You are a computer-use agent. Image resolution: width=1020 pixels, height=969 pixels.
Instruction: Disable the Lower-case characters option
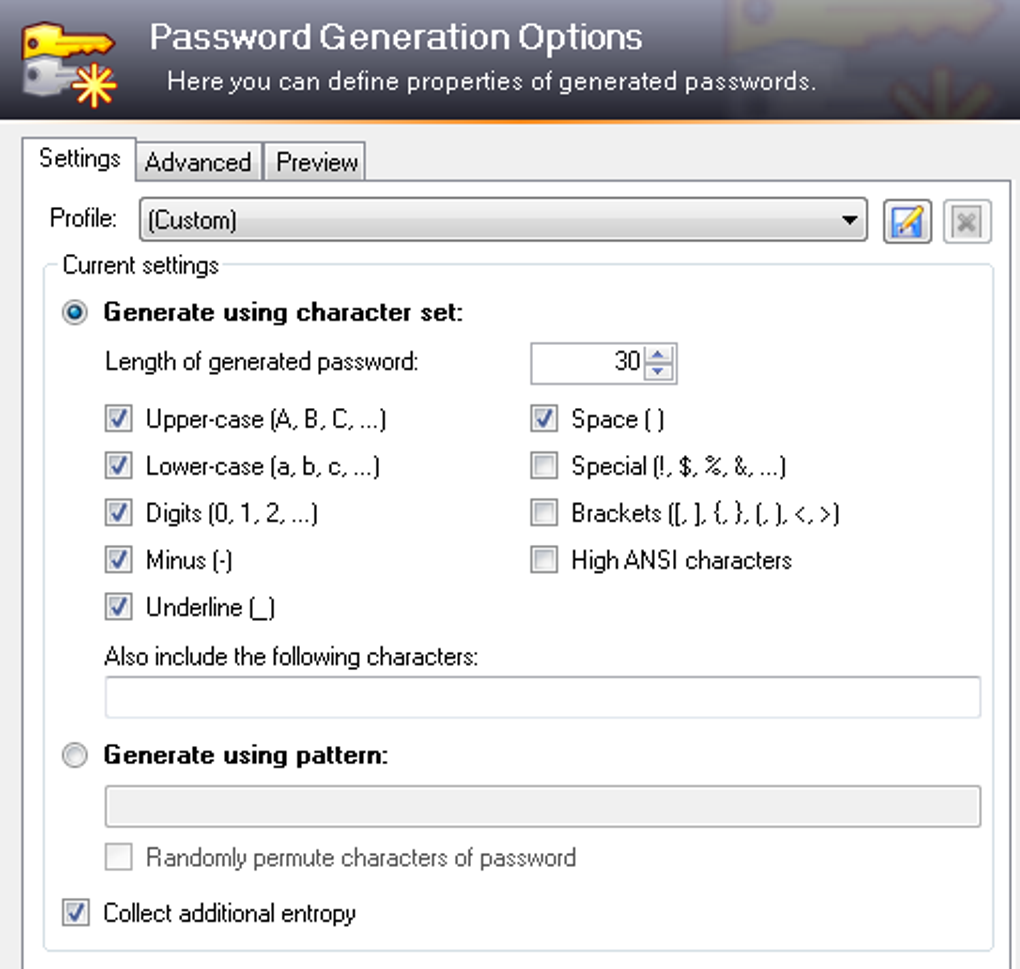pos(119,466)
